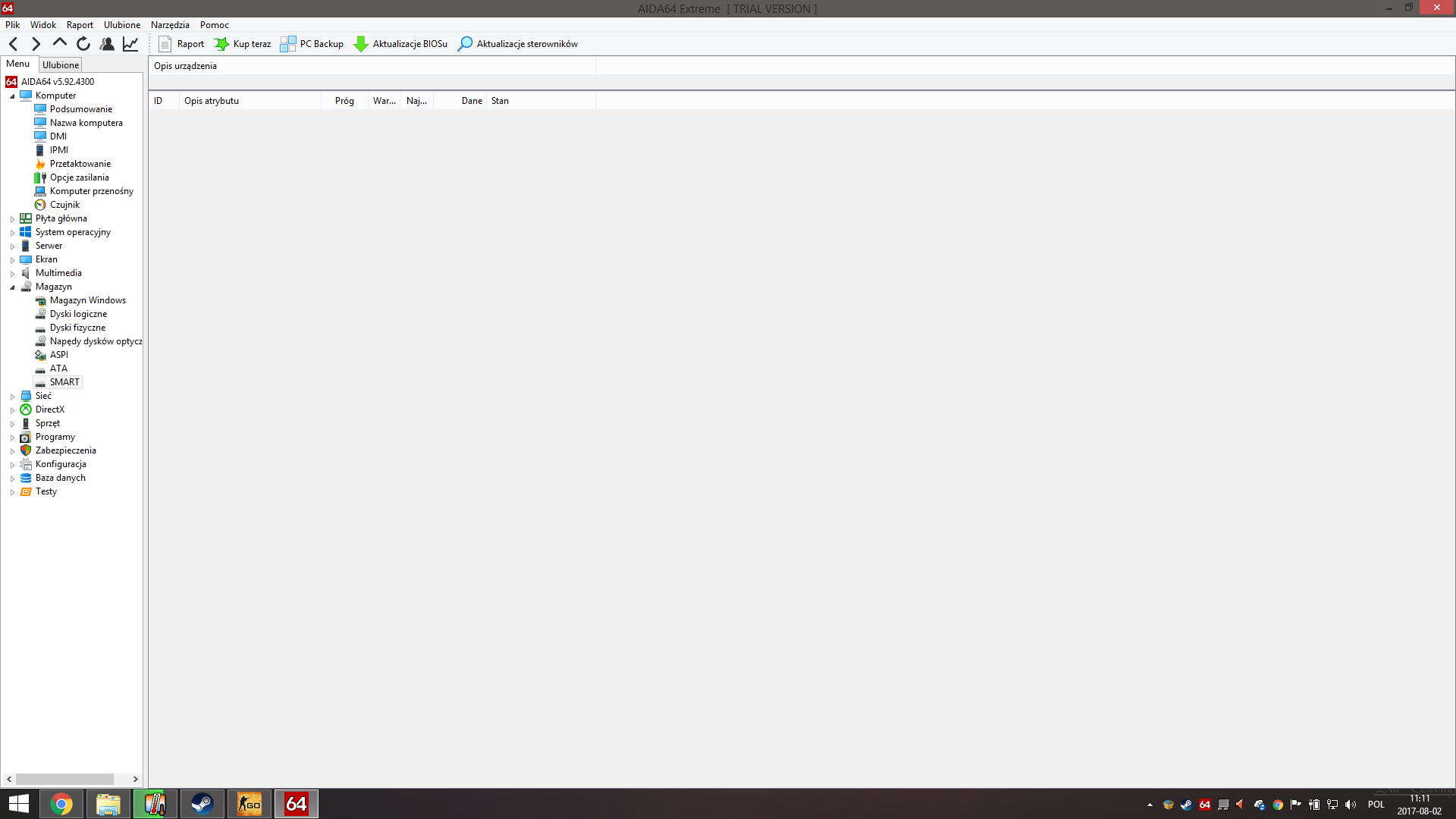Expand the Płyta główna node

(x=12, y=219)
